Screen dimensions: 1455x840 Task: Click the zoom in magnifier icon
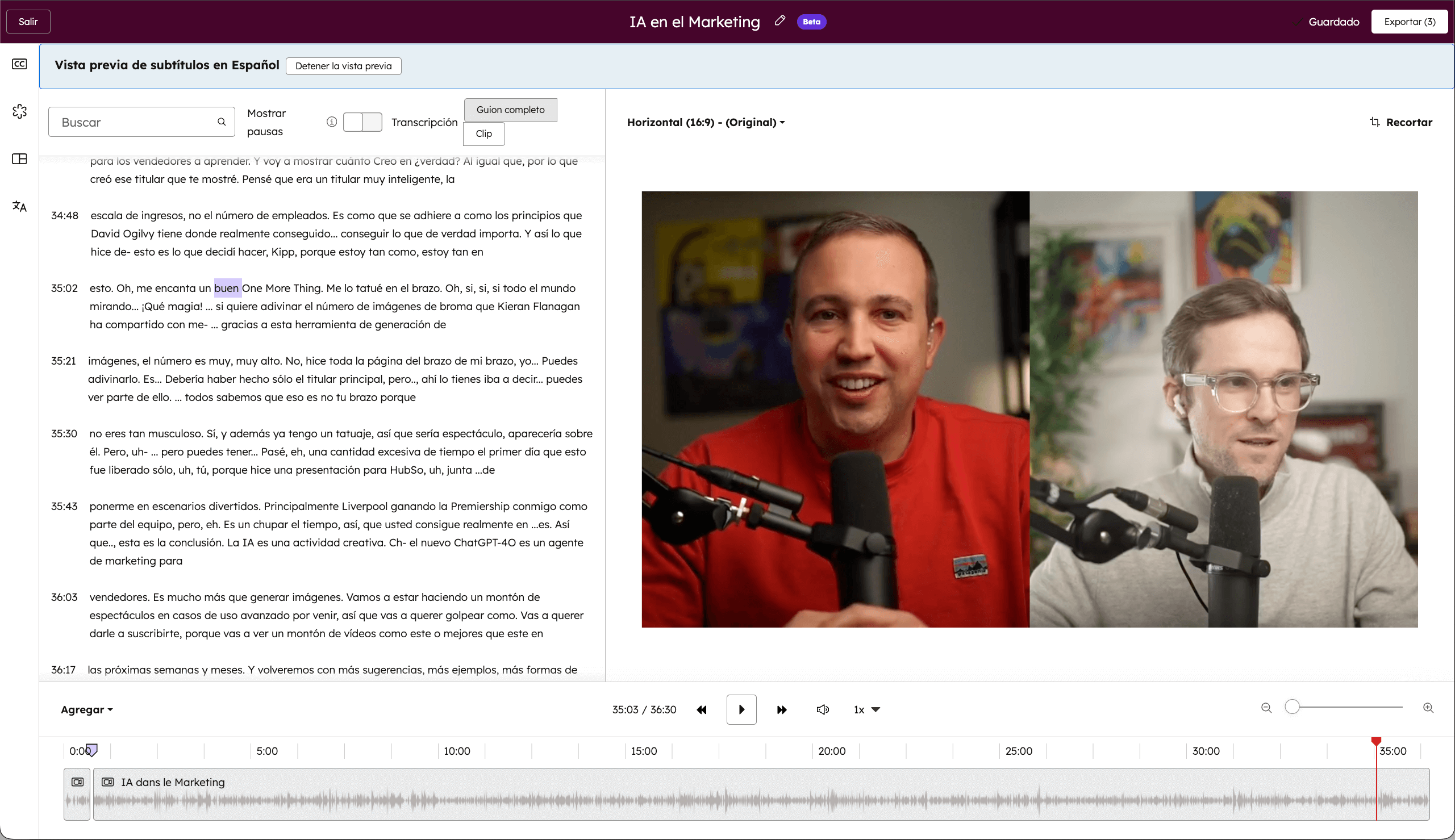coord(1428,708)
